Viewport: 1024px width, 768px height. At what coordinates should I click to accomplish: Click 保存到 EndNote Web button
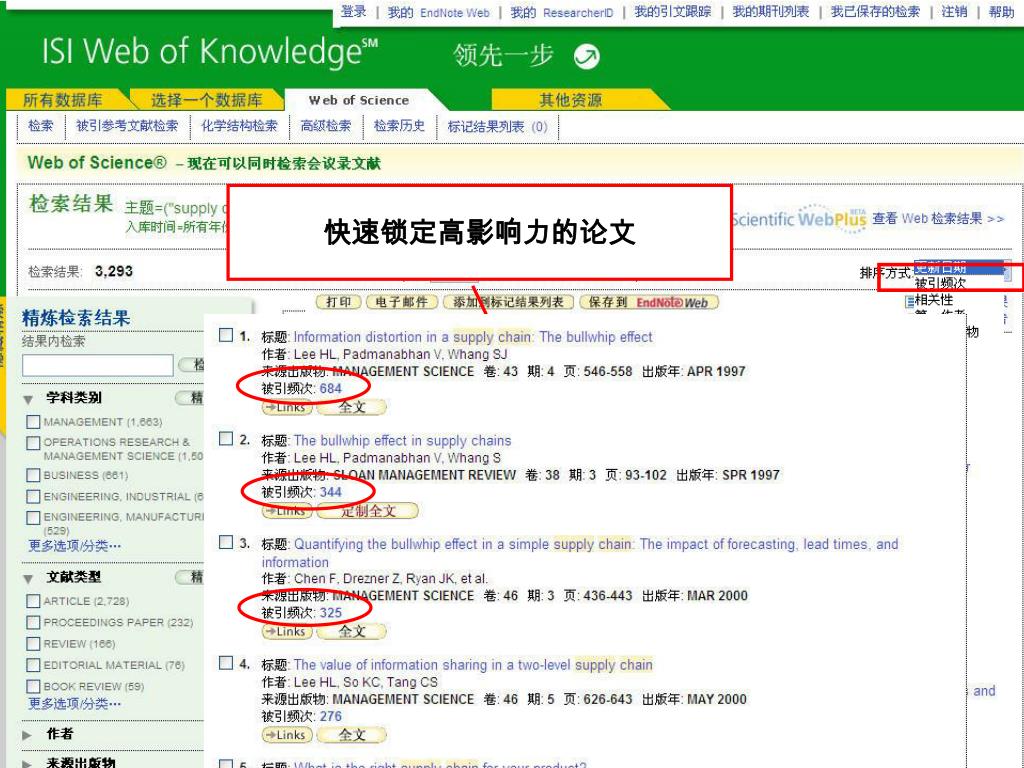(648, 302)
